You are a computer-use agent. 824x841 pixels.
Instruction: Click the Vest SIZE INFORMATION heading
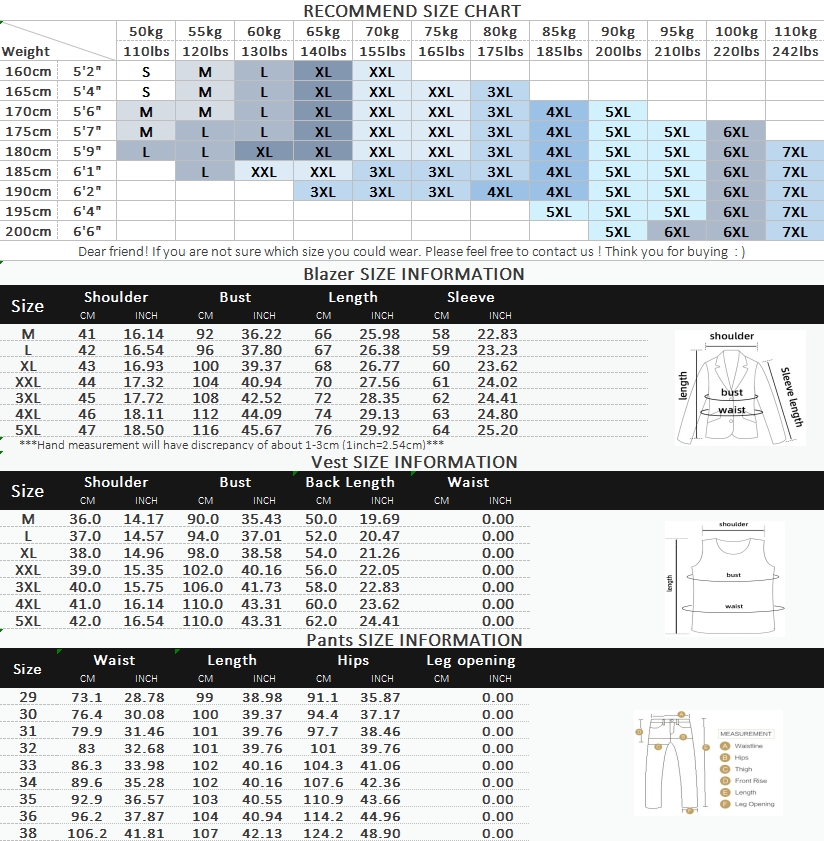[x=414, y=462]
